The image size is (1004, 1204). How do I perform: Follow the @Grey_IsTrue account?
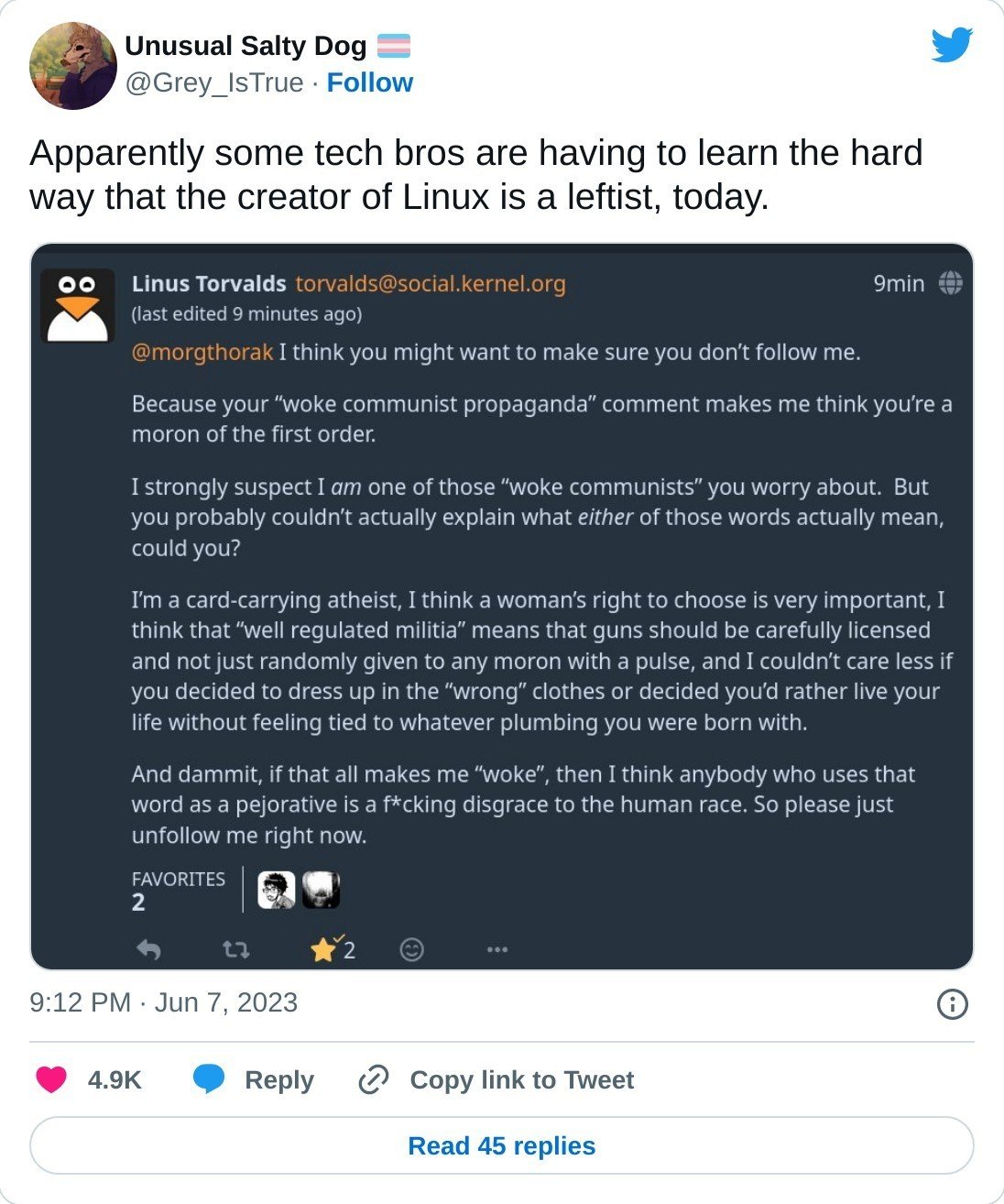point(369,82)
